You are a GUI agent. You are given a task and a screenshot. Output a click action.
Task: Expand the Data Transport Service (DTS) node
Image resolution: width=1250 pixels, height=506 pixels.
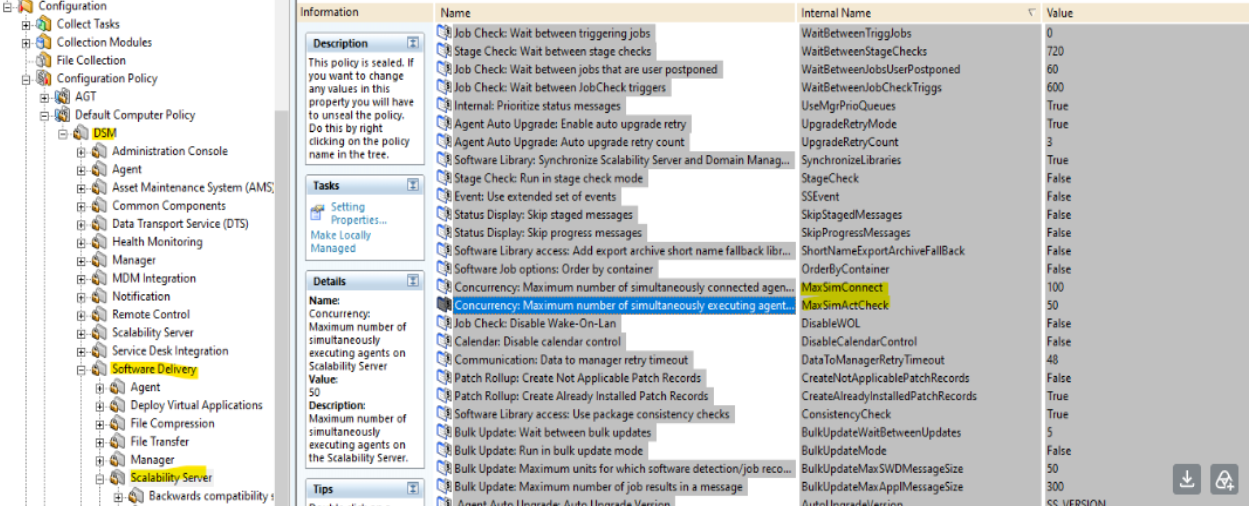point(82,224)
